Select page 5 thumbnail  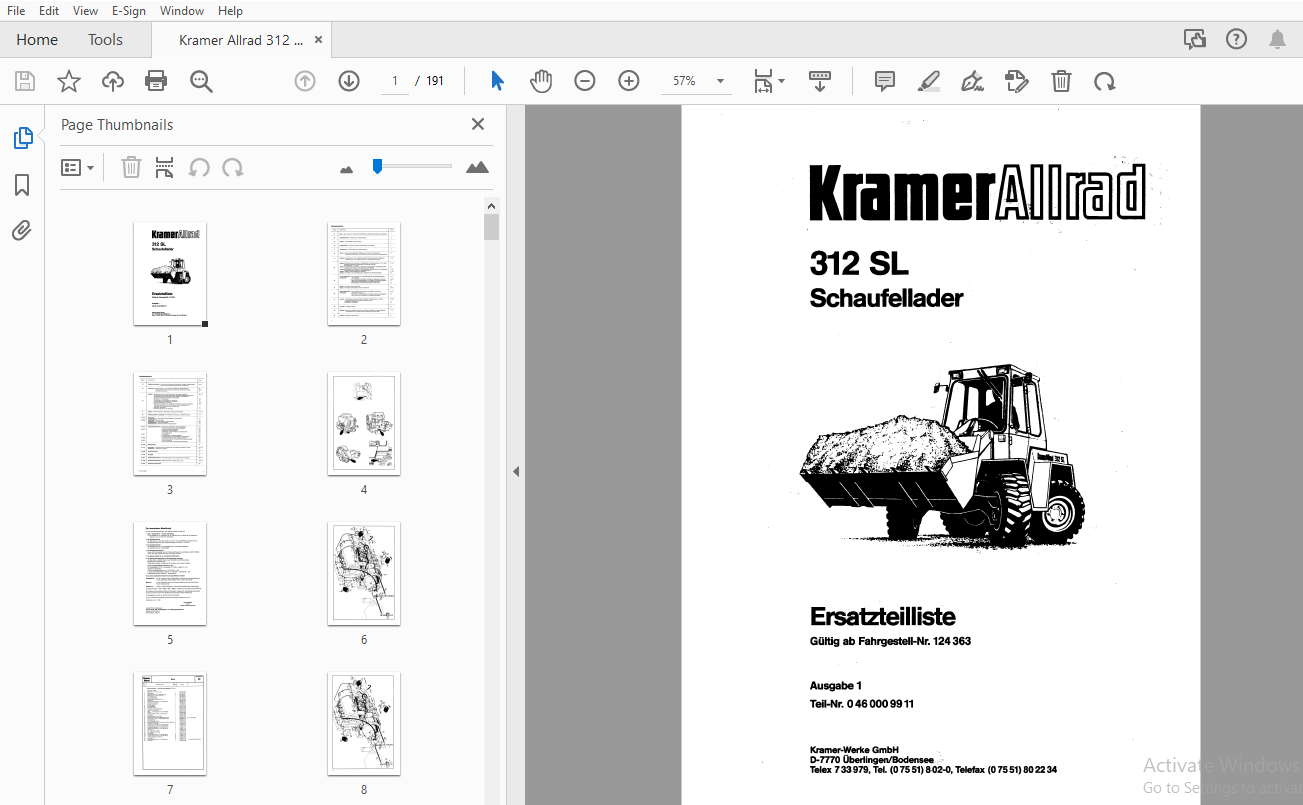pyautogui.click(x=170, y=574)
